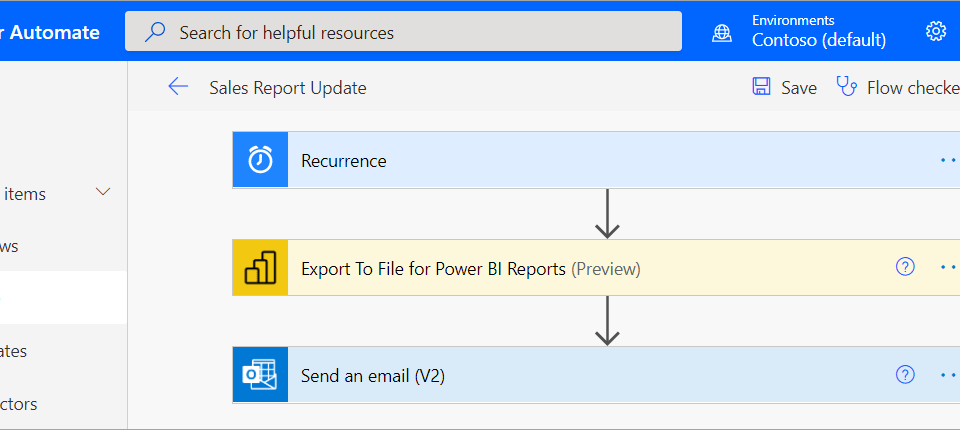Expand the Recurrence step card
Image resolution: width=960 pixels, height=430 pixels.
click(600, 160)
